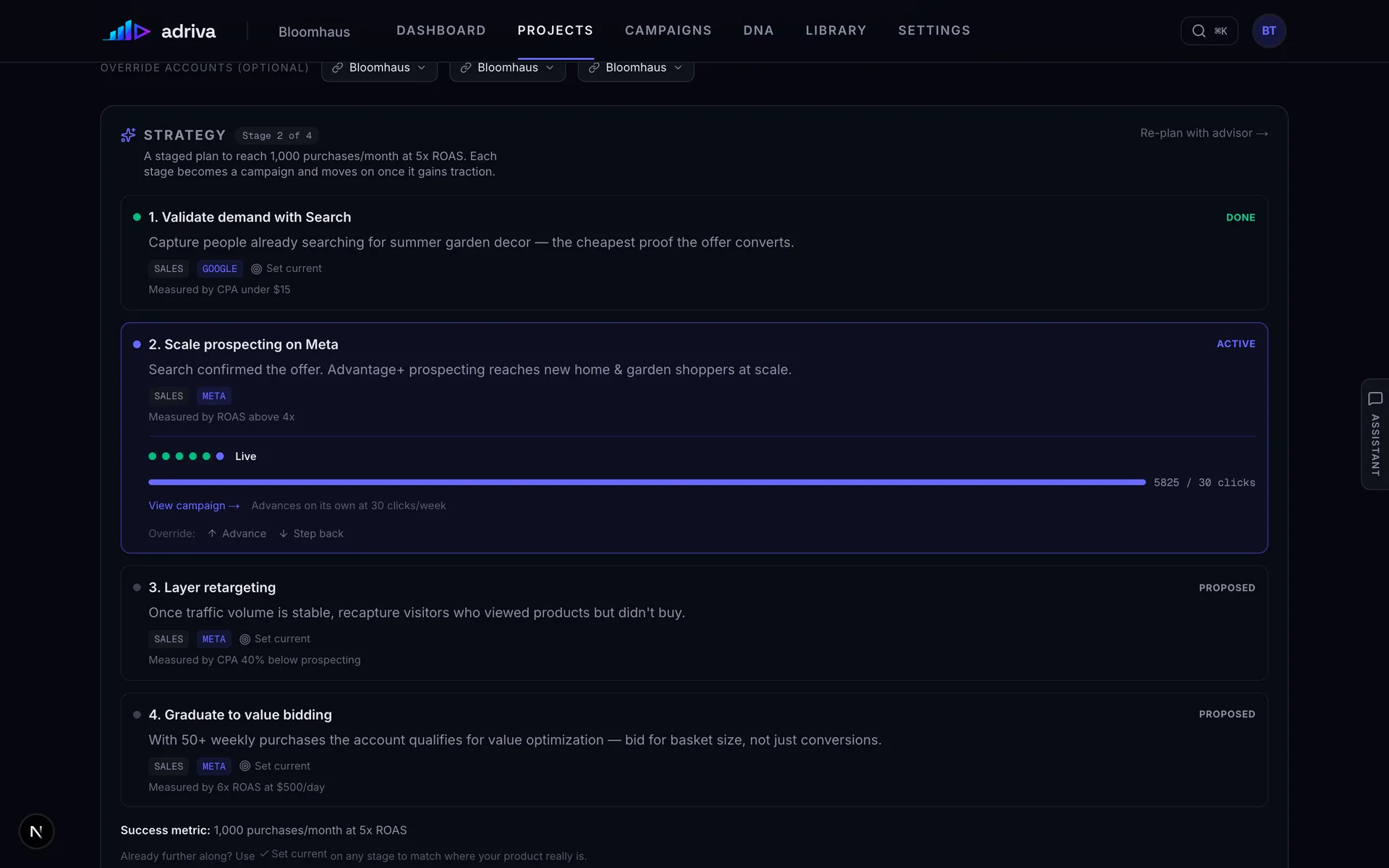Open the BT user avatar menu
The height and width of the screenshot is (868, 1389).
click(x=1269, y=31)
